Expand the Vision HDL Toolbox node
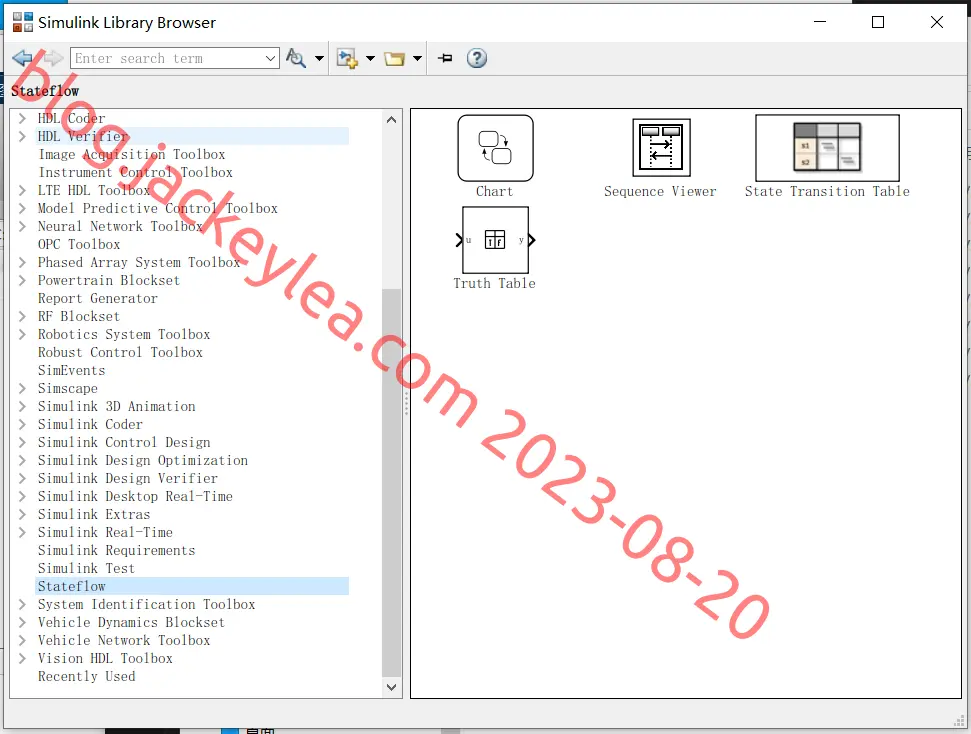This screenshot has height=734, width=971. point(22,658)
